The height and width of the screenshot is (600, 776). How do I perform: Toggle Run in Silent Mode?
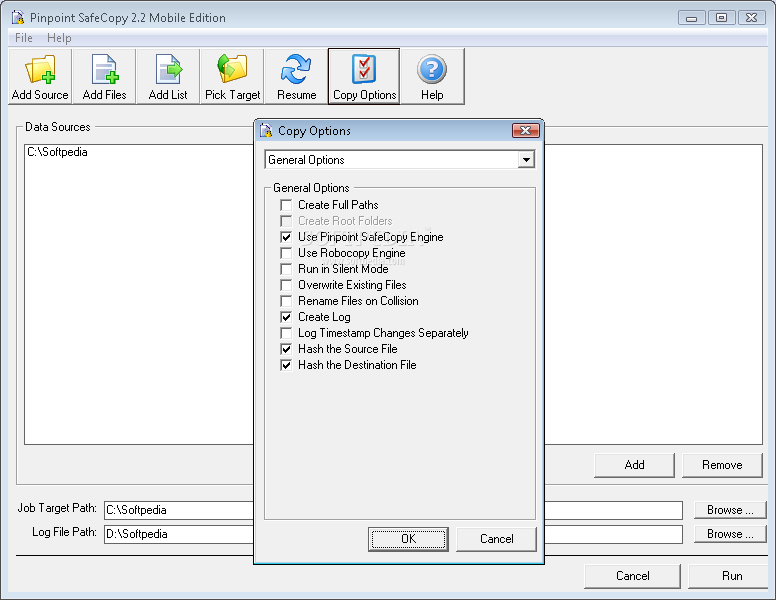[286, 269]
